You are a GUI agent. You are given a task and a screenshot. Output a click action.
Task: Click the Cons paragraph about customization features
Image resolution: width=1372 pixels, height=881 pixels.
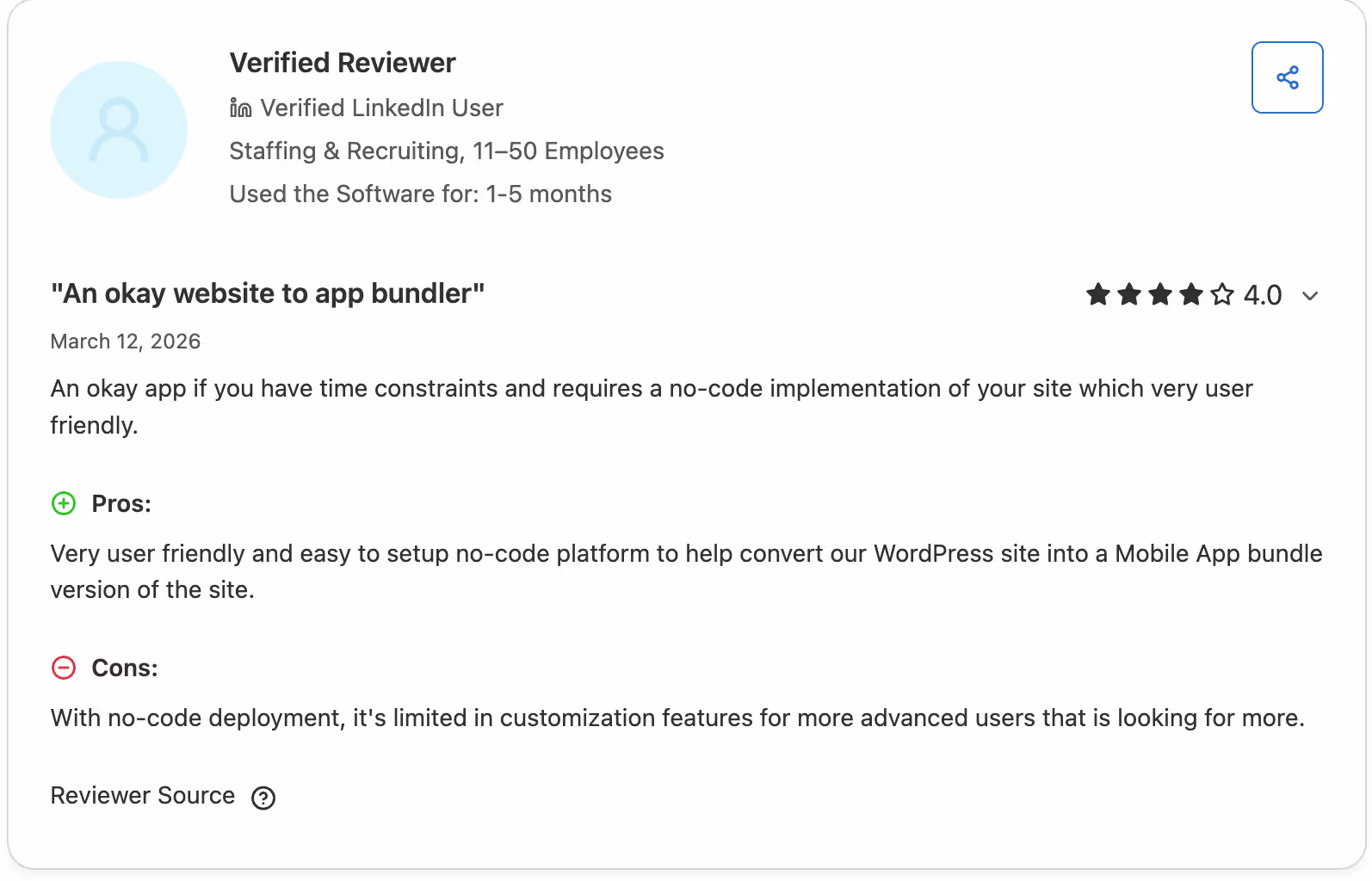(x=677, y=718)
